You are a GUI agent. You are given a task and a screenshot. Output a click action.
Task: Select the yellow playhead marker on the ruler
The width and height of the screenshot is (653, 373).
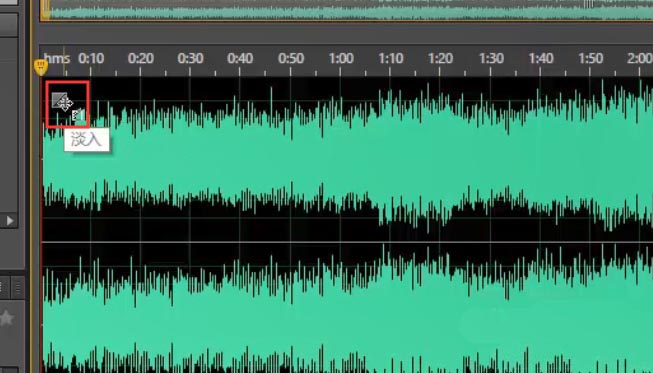click(41, 67)
